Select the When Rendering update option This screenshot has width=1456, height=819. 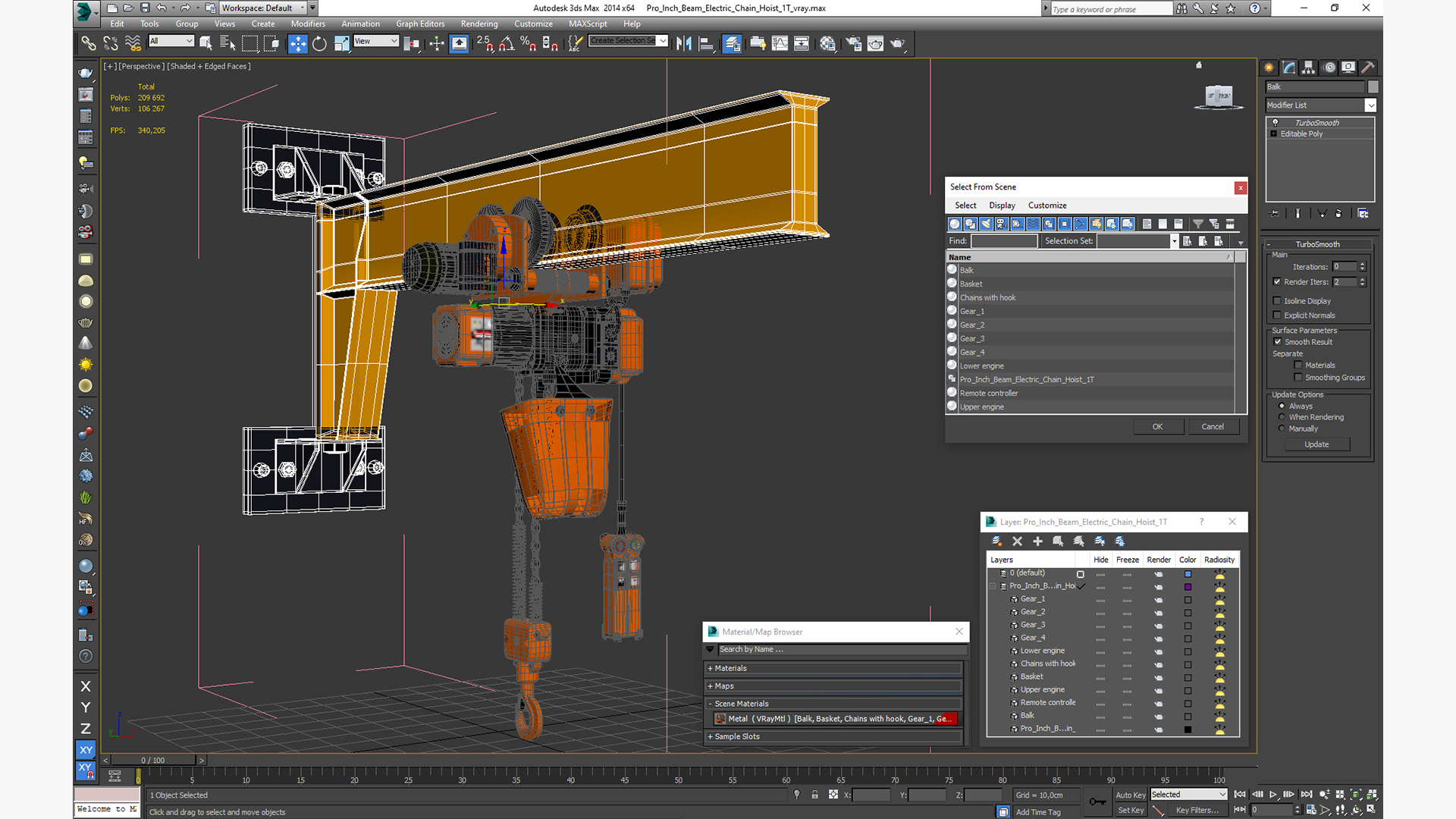(x=1282, y=417)
